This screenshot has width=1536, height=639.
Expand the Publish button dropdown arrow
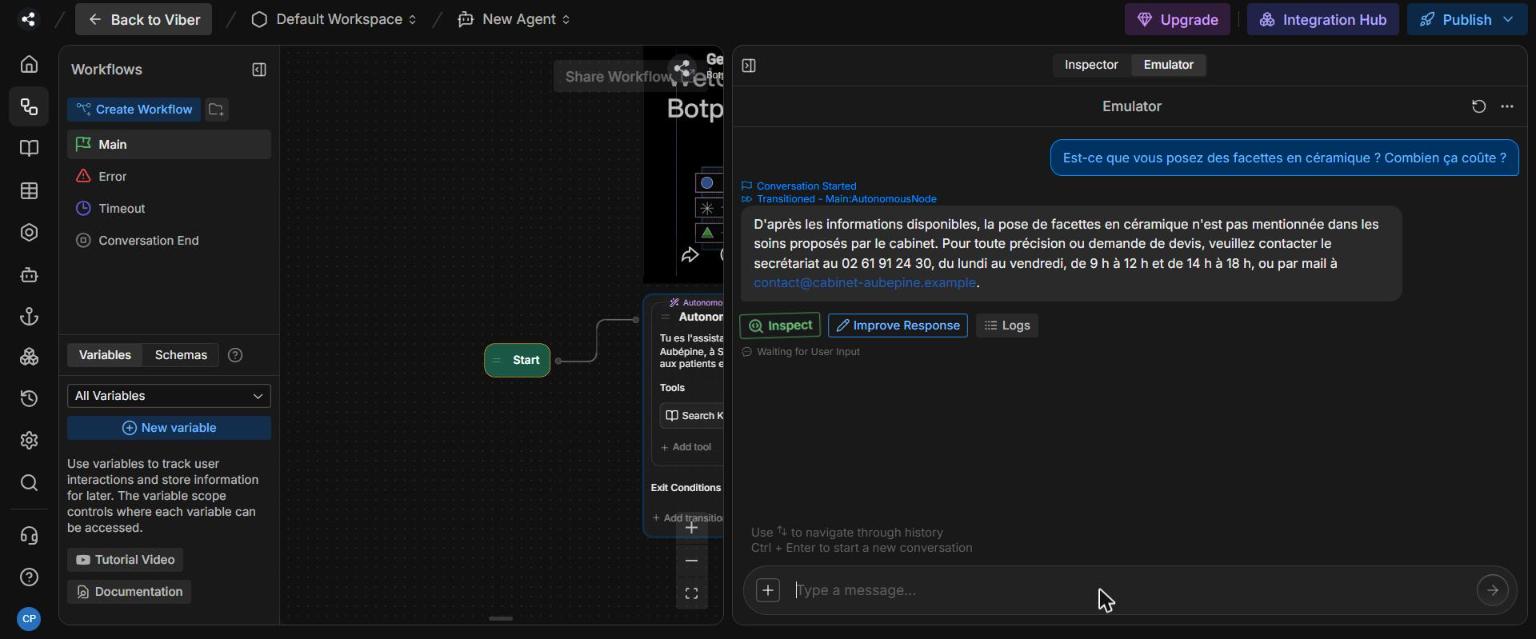click(x=1508, y=19)
